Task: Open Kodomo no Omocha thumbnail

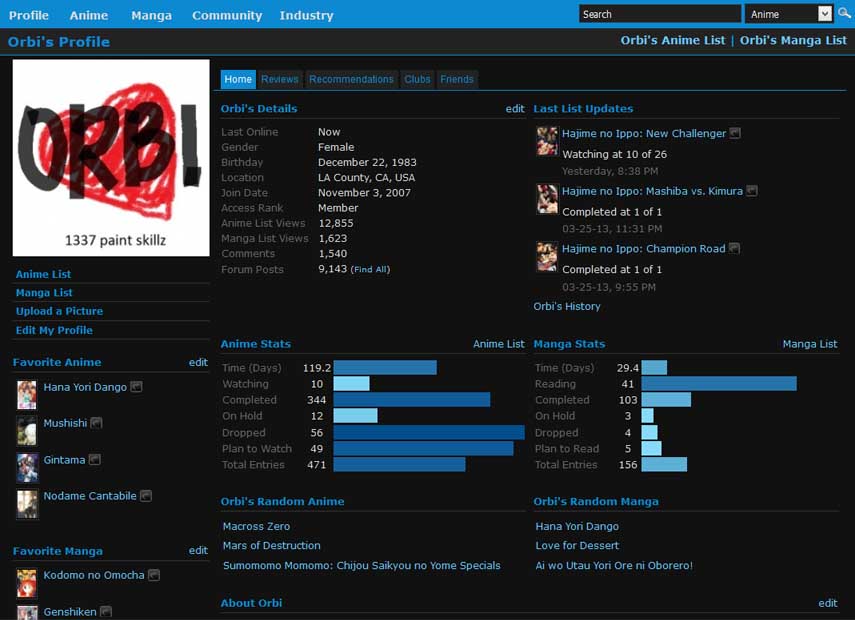Action: [x=27, y=583]
